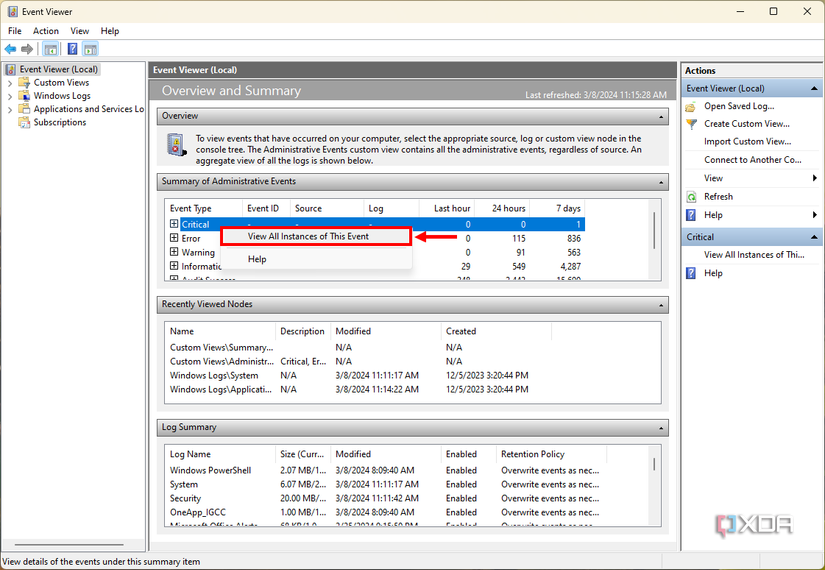Image resolution: width=825 pixels, height=570 pixels.
Task: Click the Open Saved Log folder icon
Action: click(x=691, y=106)
